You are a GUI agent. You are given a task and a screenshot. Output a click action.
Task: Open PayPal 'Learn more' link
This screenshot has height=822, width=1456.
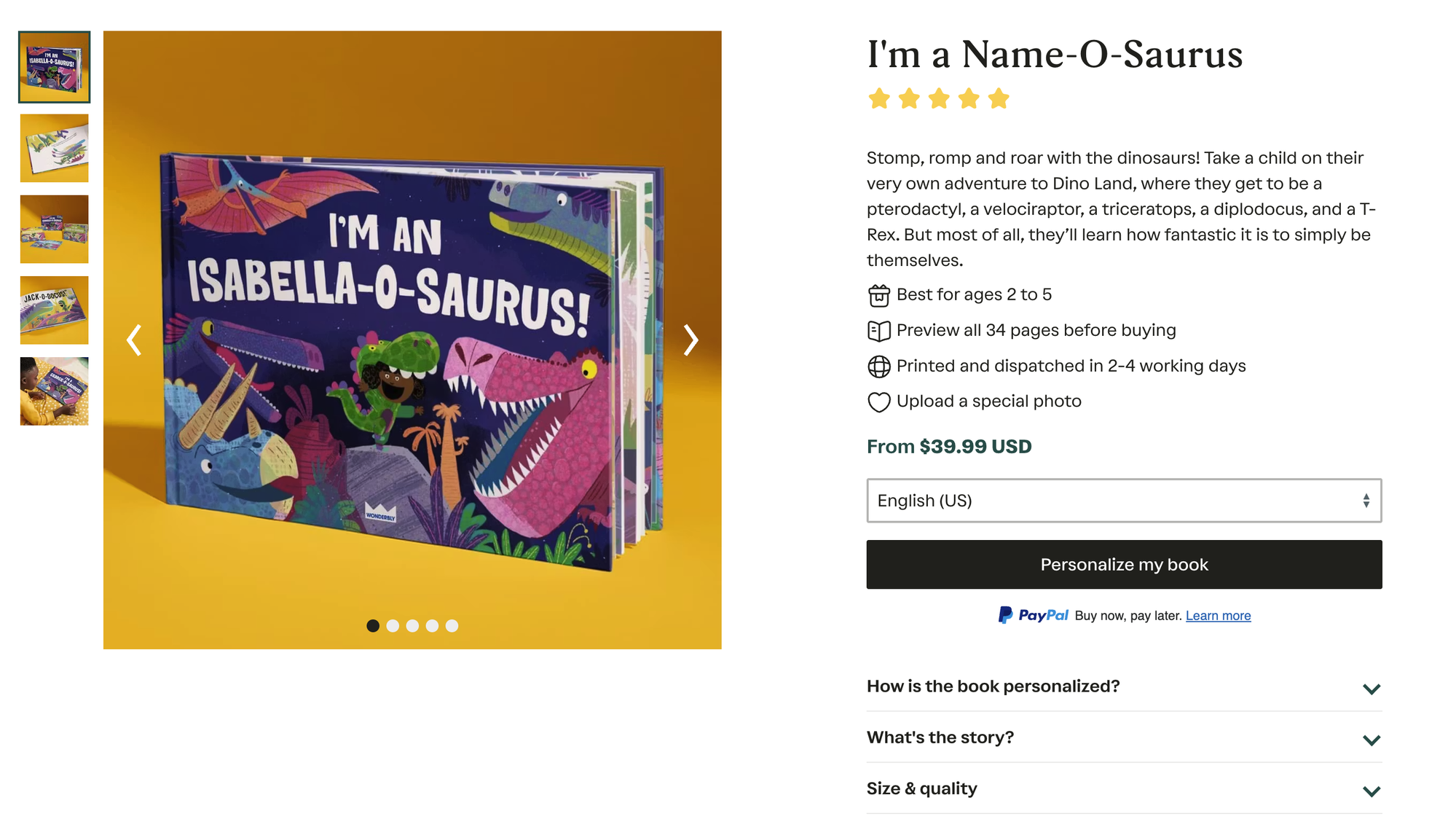(1218, 616)
